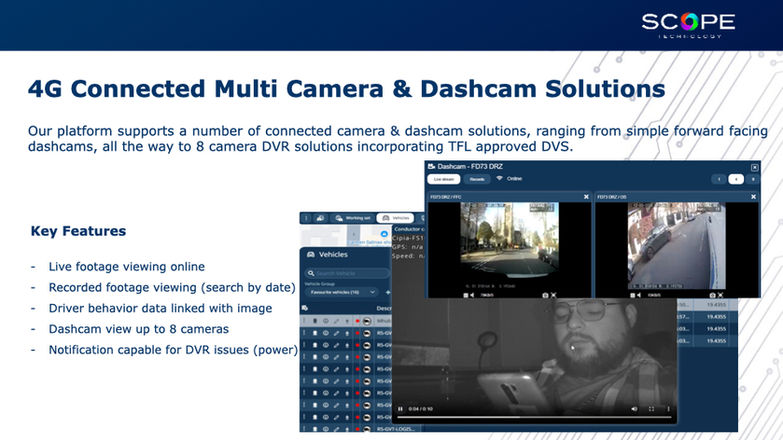
Task: Click the "Live footage viewing online" bullet
Action: [127, 267]
